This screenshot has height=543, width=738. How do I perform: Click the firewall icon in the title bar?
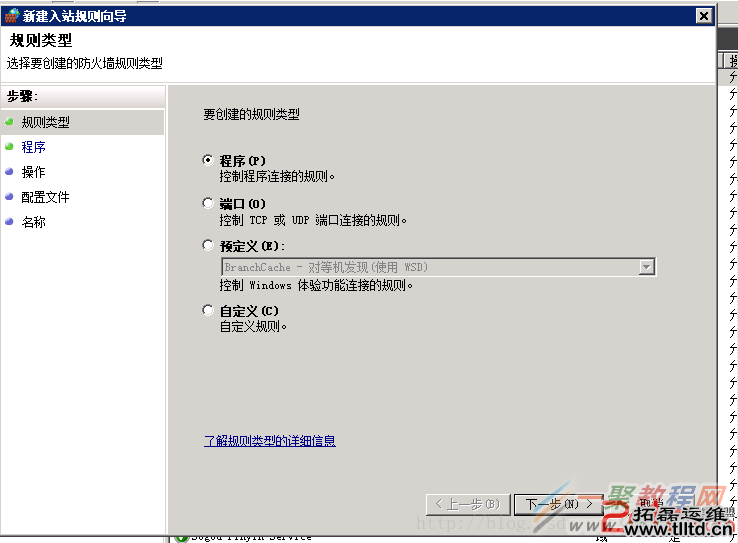(12, 16)
